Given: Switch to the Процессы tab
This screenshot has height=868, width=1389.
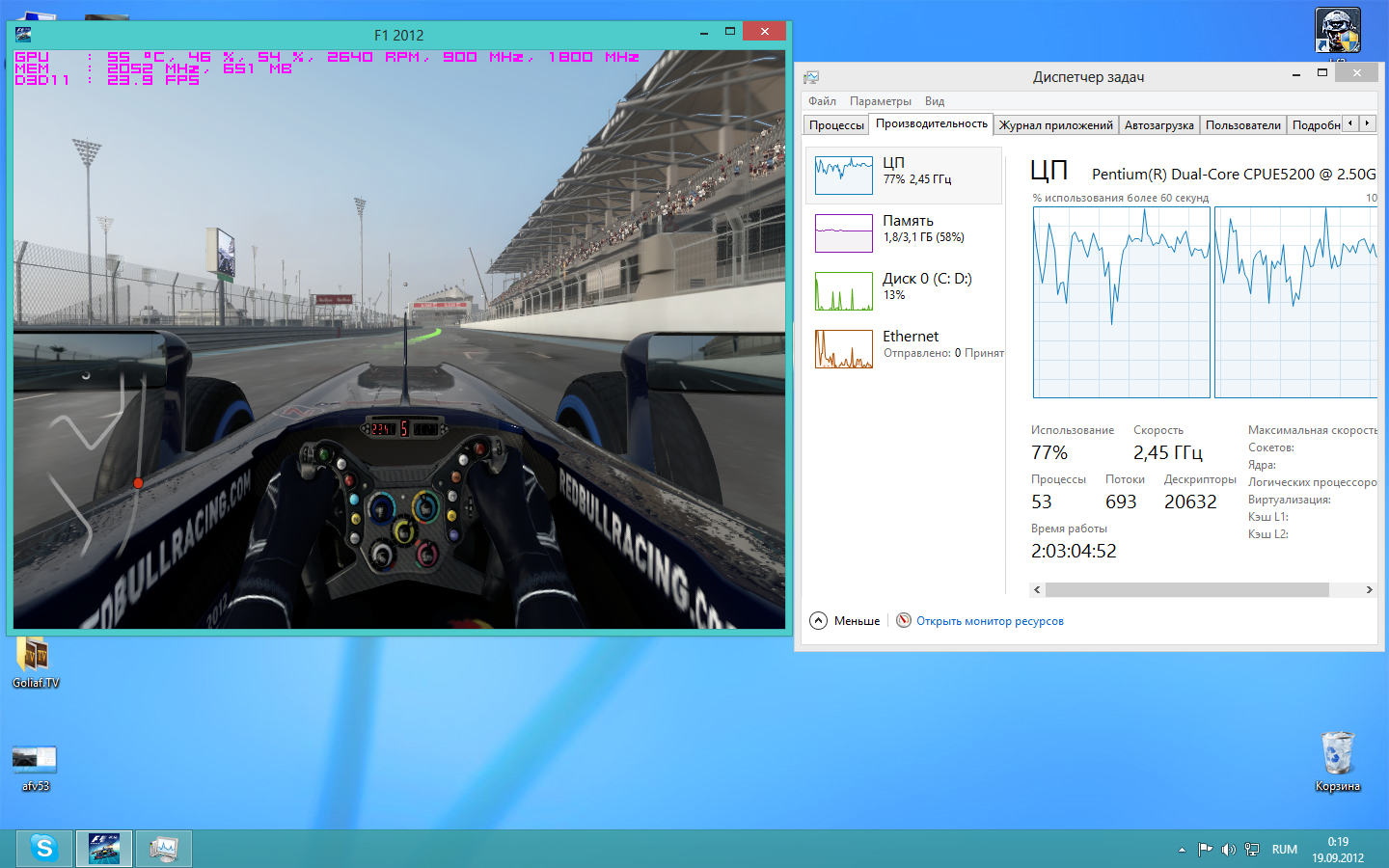Looking at the screenshot, I should [x=836, y=125].
